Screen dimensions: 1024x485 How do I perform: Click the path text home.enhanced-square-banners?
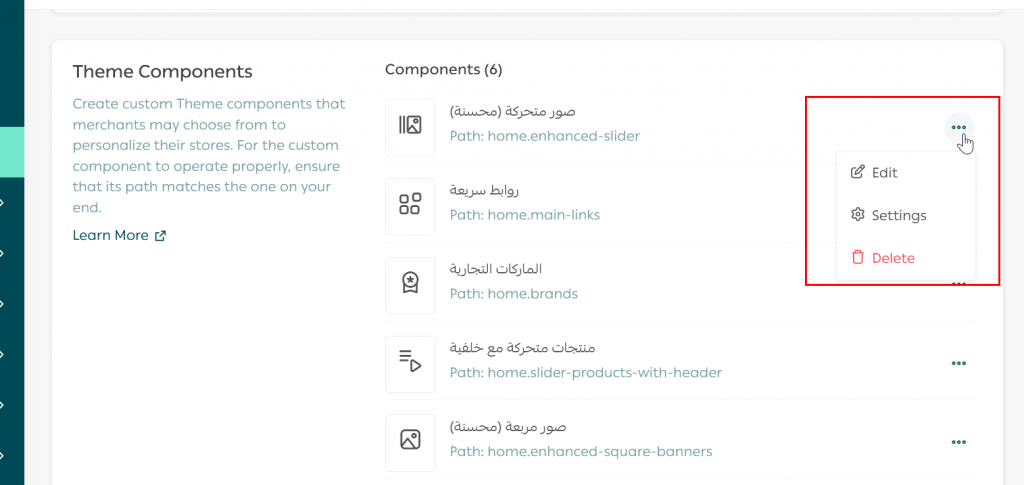(x=580, y=451)
